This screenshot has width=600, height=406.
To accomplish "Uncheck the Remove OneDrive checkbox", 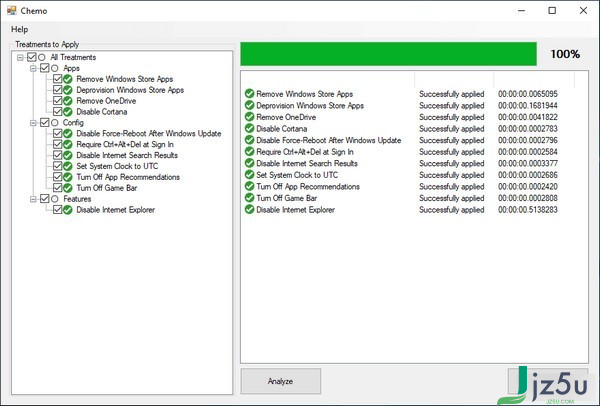I will 57,101.
